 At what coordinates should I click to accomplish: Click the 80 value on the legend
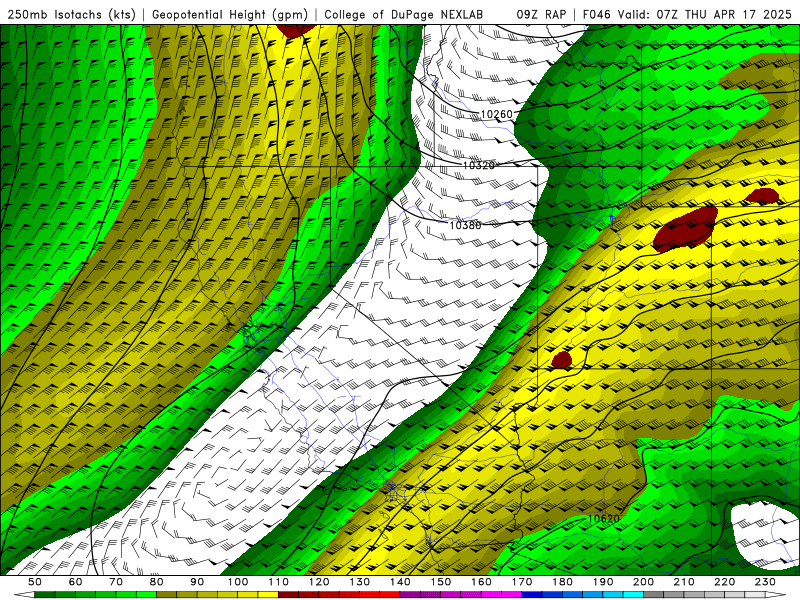click(157, 582)
